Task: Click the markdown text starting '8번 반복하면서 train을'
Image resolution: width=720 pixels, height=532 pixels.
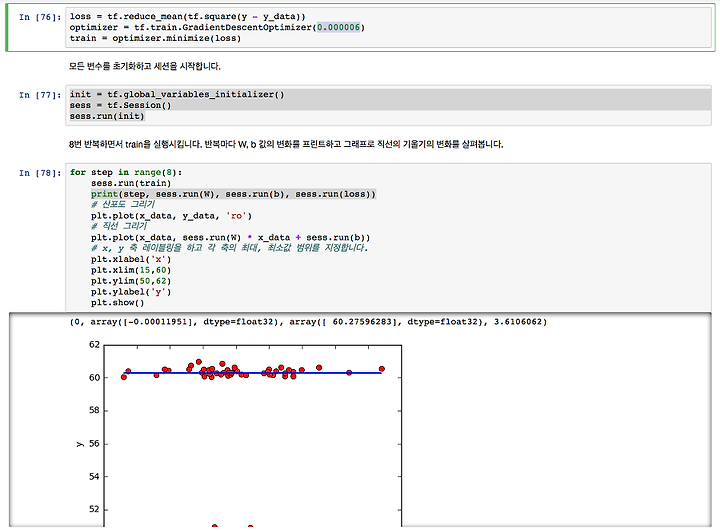Action: (286, 145)
